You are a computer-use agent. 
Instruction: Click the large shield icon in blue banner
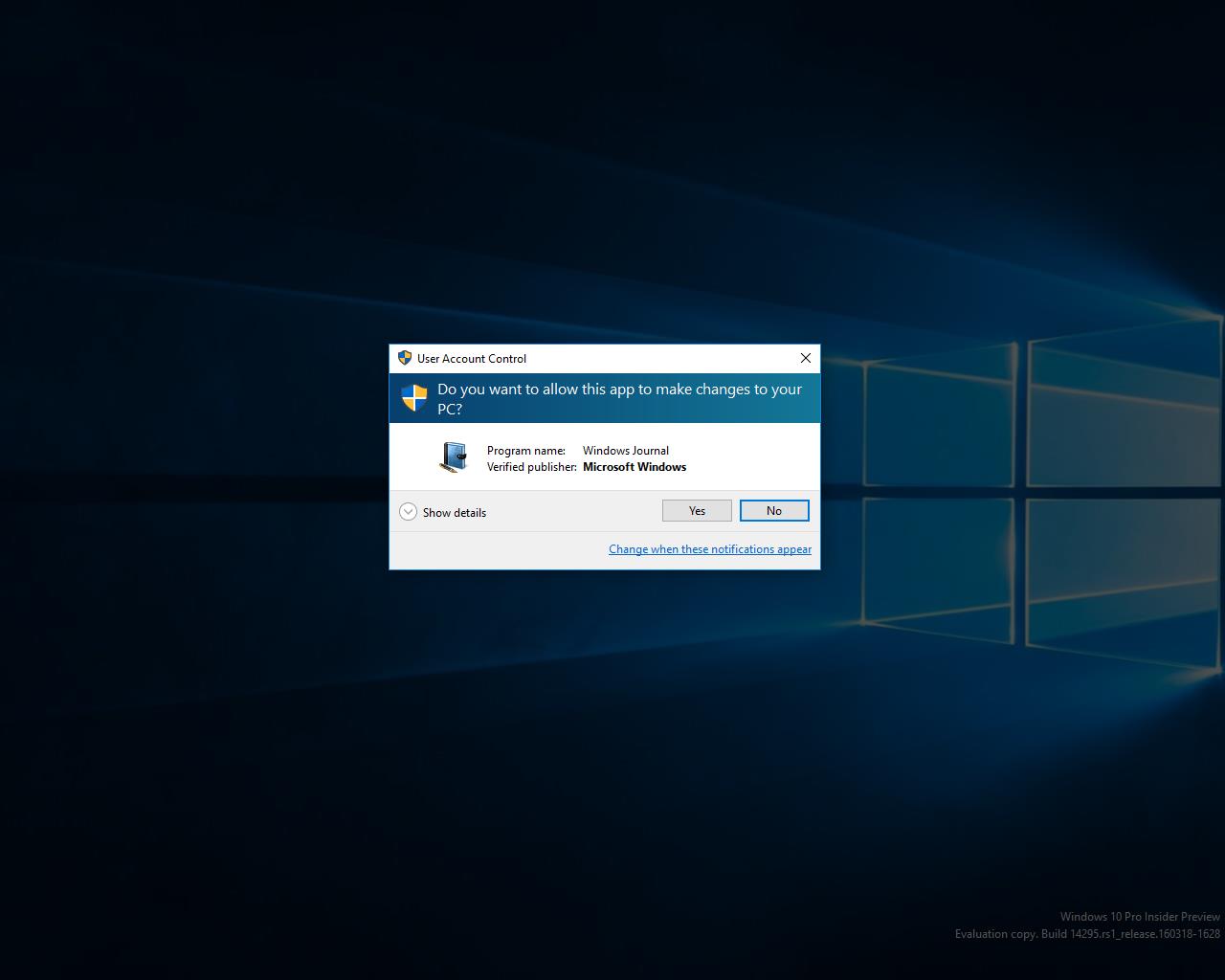click(414, 398)
